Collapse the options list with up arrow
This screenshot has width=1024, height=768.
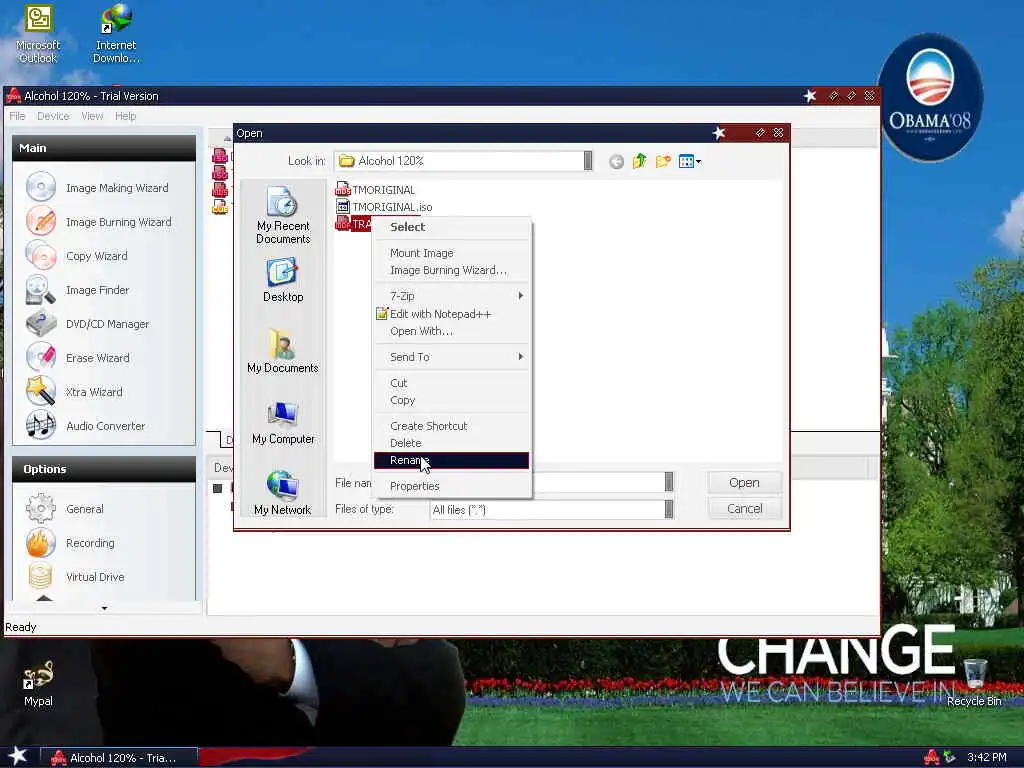(44, 598)
